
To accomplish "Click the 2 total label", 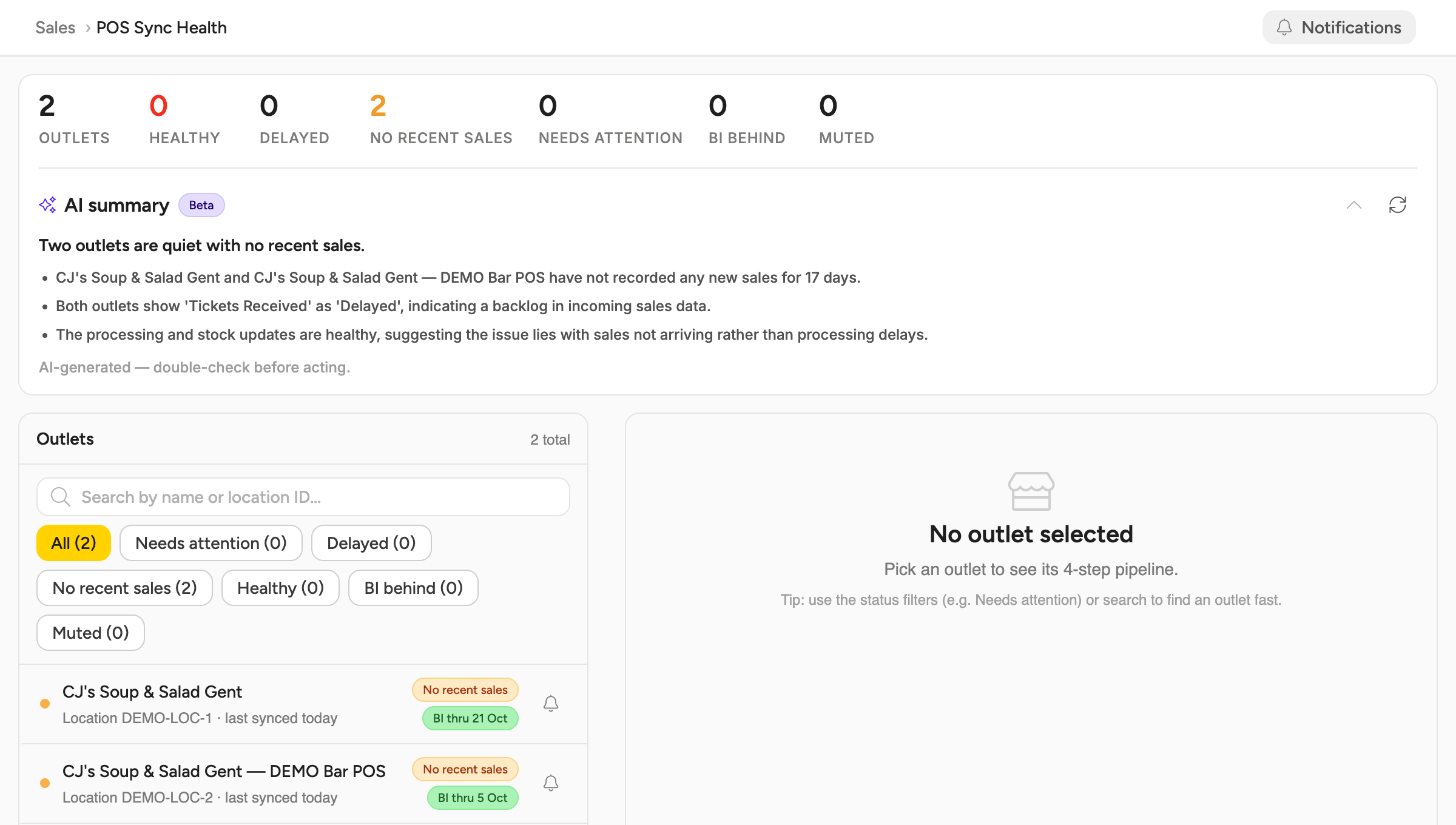I will (550, 440).
